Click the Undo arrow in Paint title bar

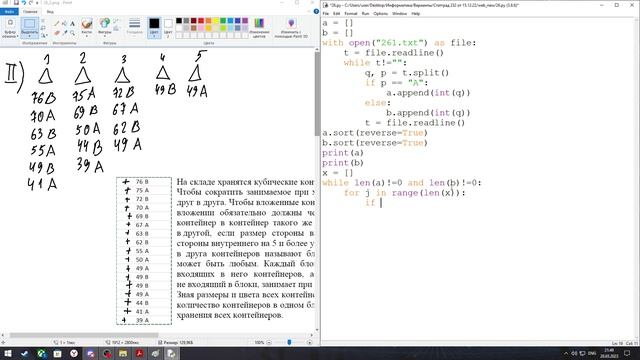(x=24, y=3)
